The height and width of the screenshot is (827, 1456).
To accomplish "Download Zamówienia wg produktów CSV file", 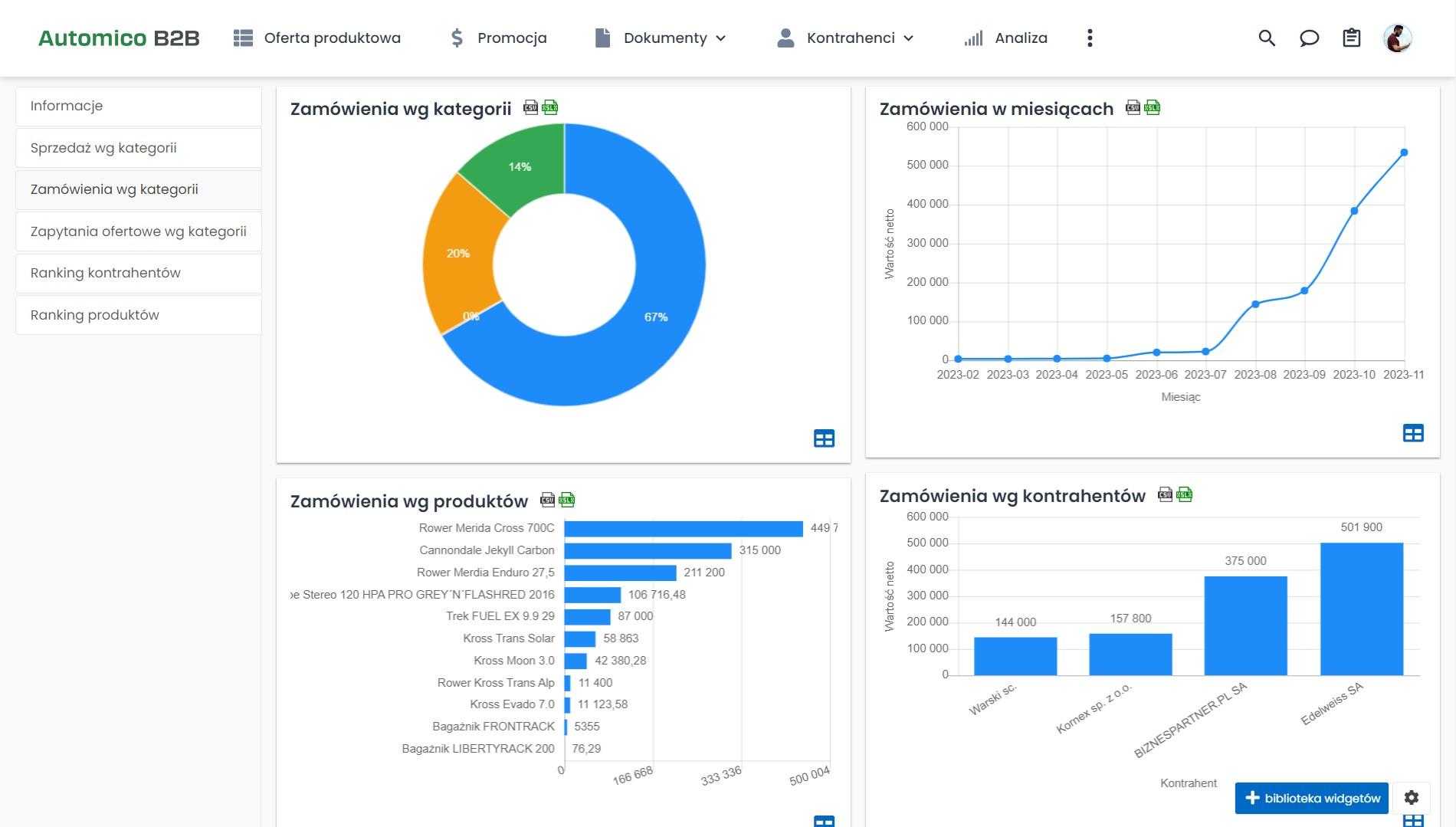I will click(547, 500).
